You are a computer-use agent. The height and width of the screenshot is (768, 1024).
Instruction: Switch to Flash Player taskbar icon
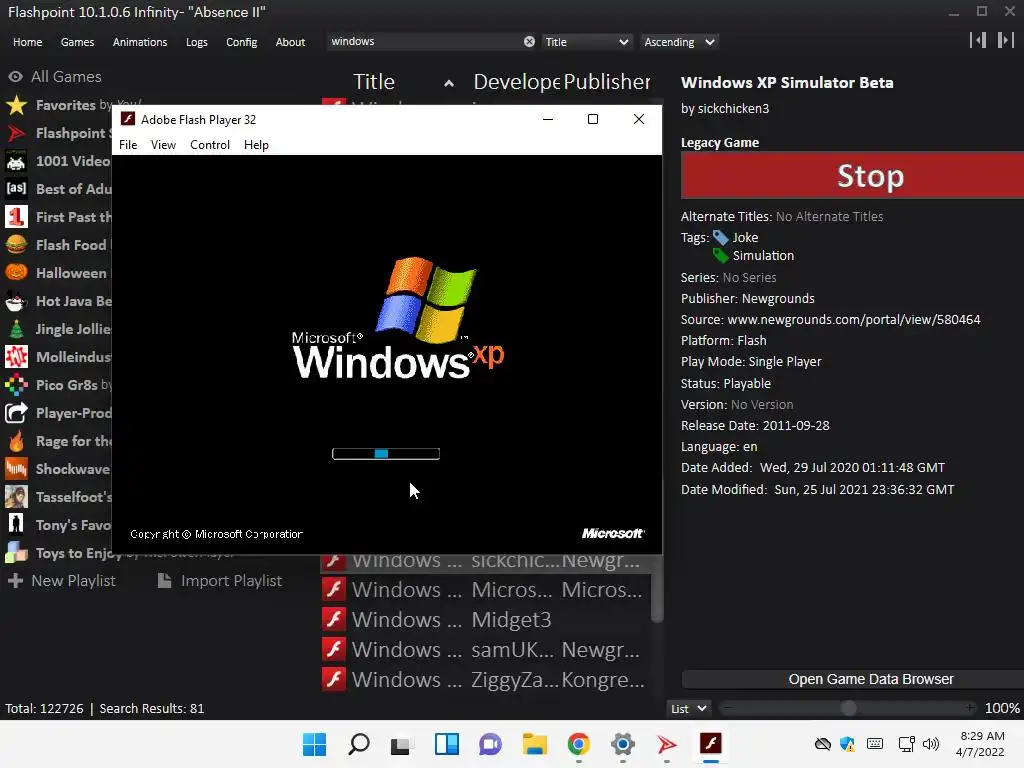[711, 744]
